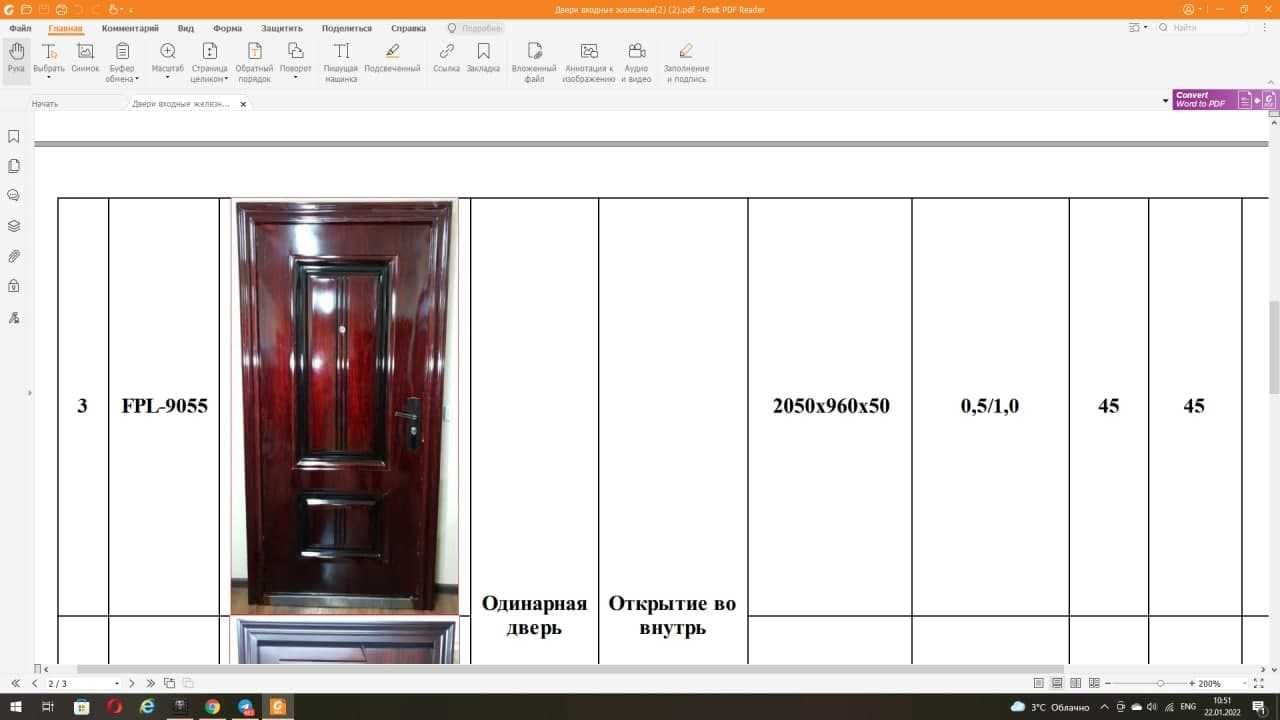Open the pages panel in left sidebar
Image resolution: width=1280 pixels, height=720 pixels.
click(x=14, y=166)
